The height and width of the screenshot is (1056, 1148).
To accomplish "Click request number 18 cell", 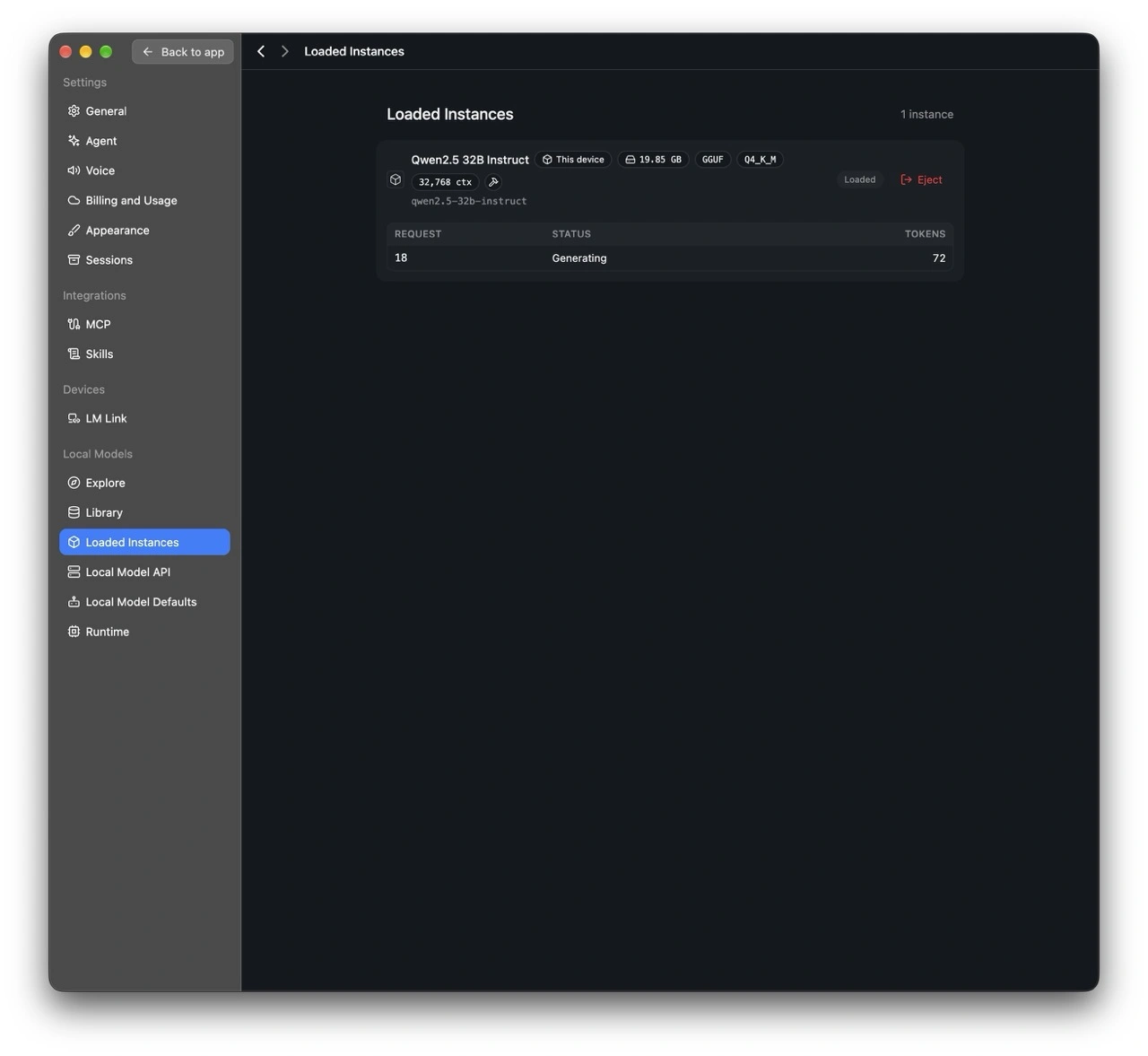I will (401, 257).
